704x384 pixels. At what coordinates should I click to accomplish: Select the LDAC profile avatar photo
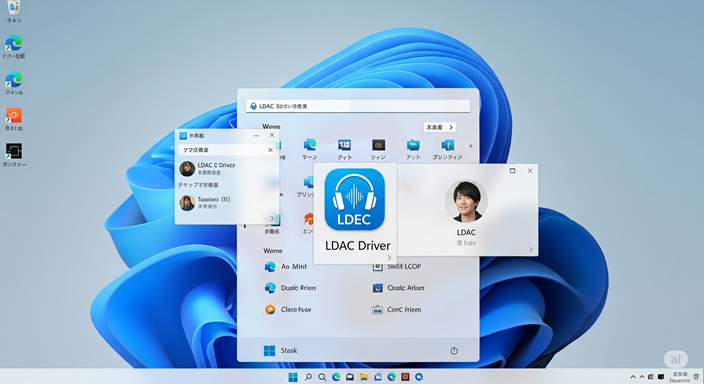466,202
